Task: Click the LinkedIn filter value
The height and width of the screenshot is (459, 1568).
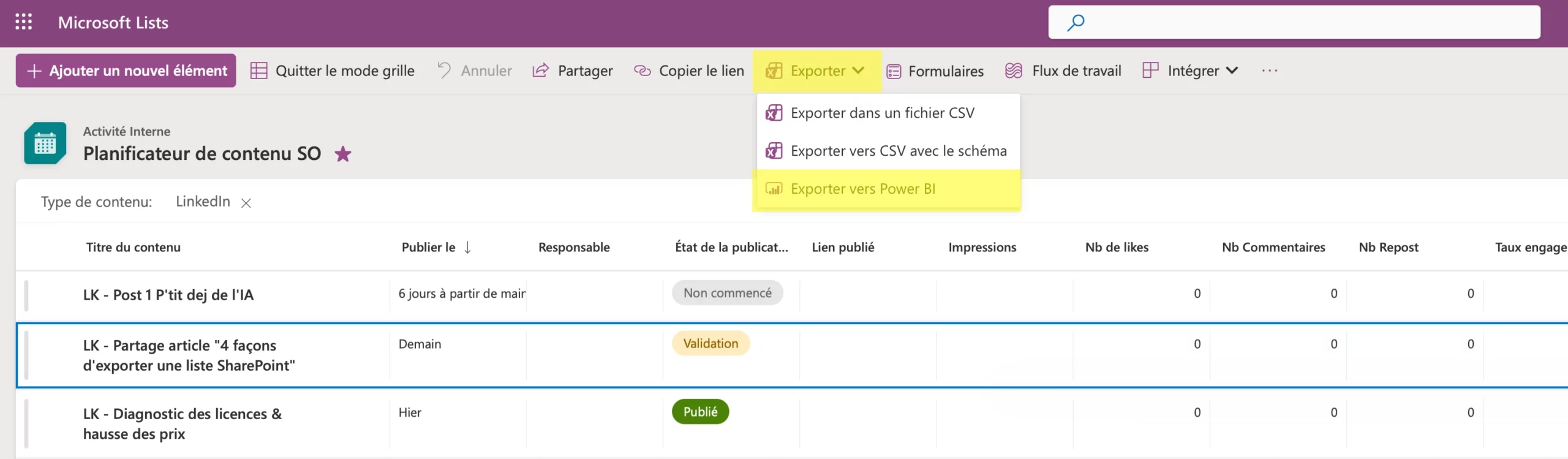Action: (203, 202)
